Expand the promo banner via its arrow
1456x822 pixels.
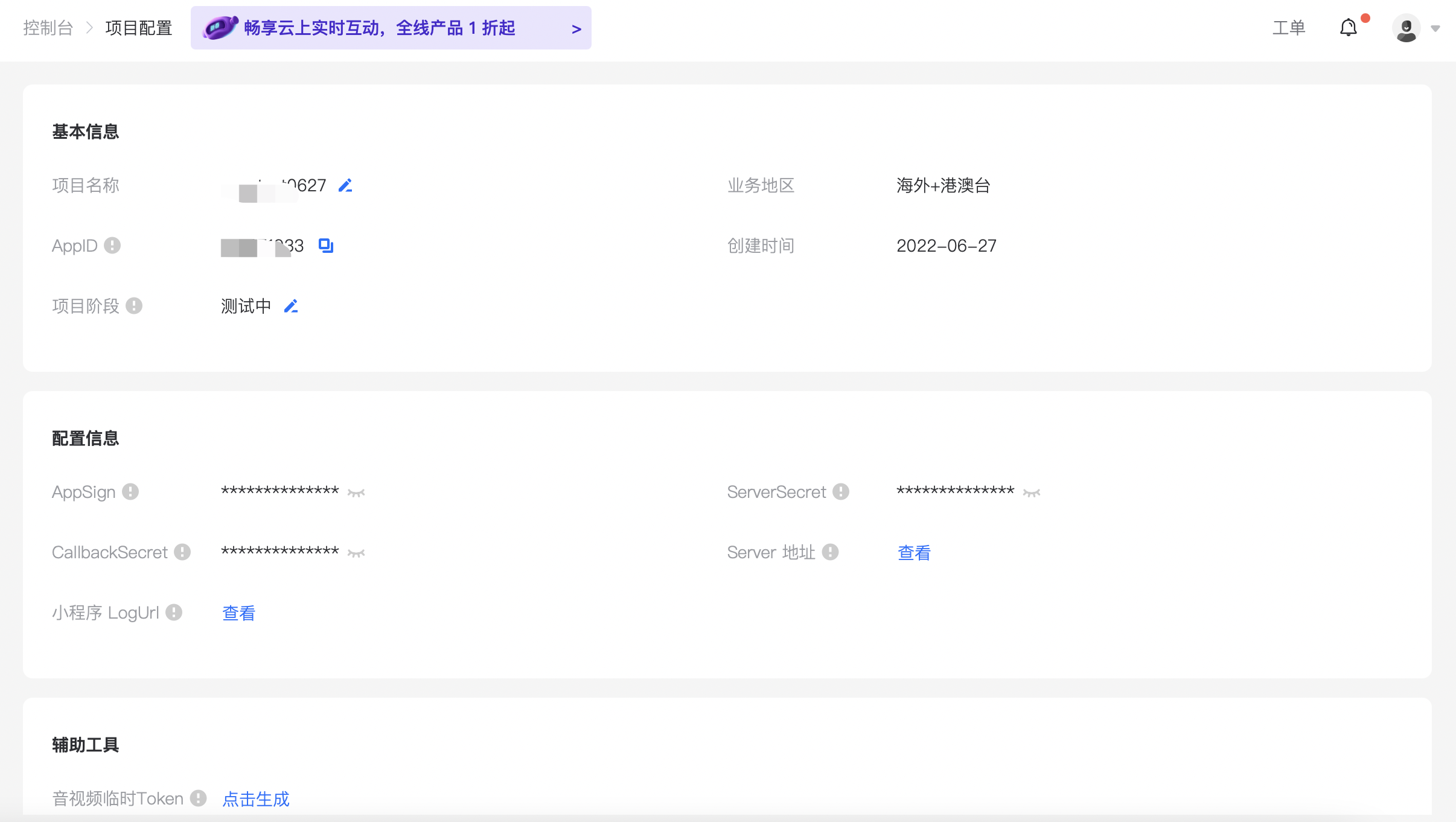pyautogui.click(x=574, y=28)
